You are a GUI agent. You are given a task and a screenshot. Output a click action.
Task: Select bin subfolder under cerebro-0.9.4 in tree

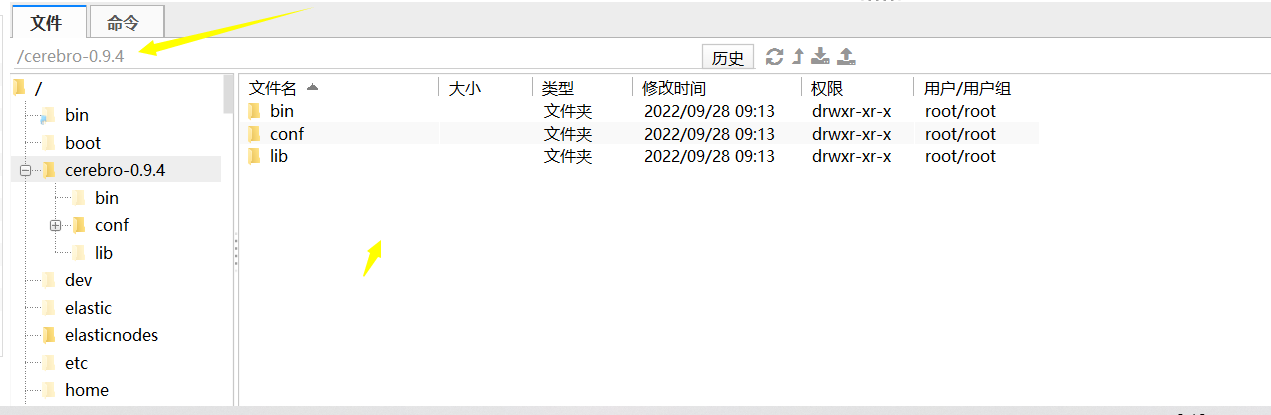[x=107, y=198]
